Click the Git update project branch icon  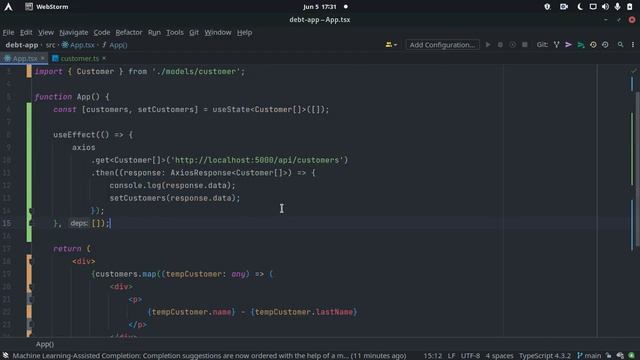[x=556, y=44]
